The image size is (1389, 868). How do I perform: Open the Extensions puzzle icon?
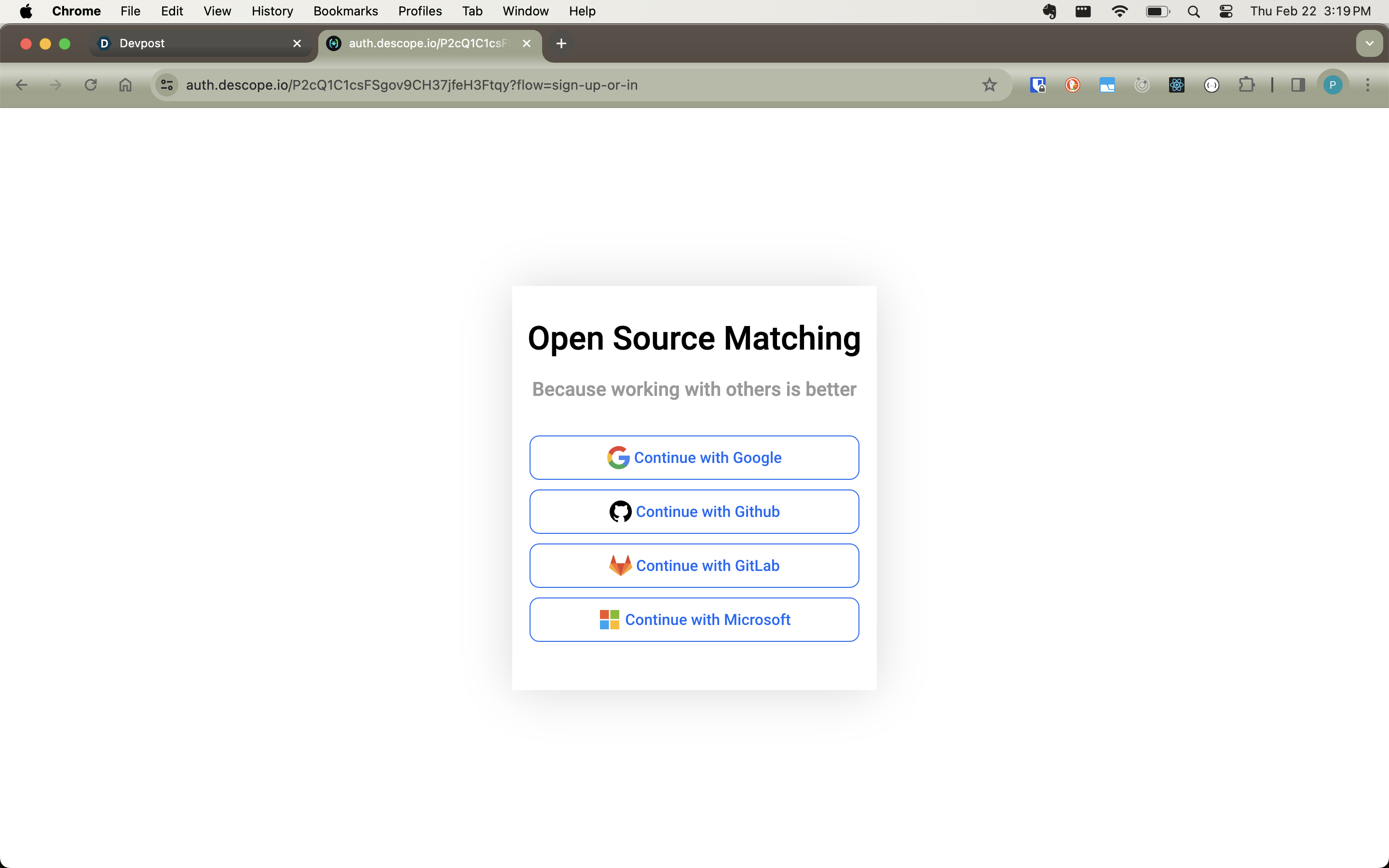[x=1246, y=85]
